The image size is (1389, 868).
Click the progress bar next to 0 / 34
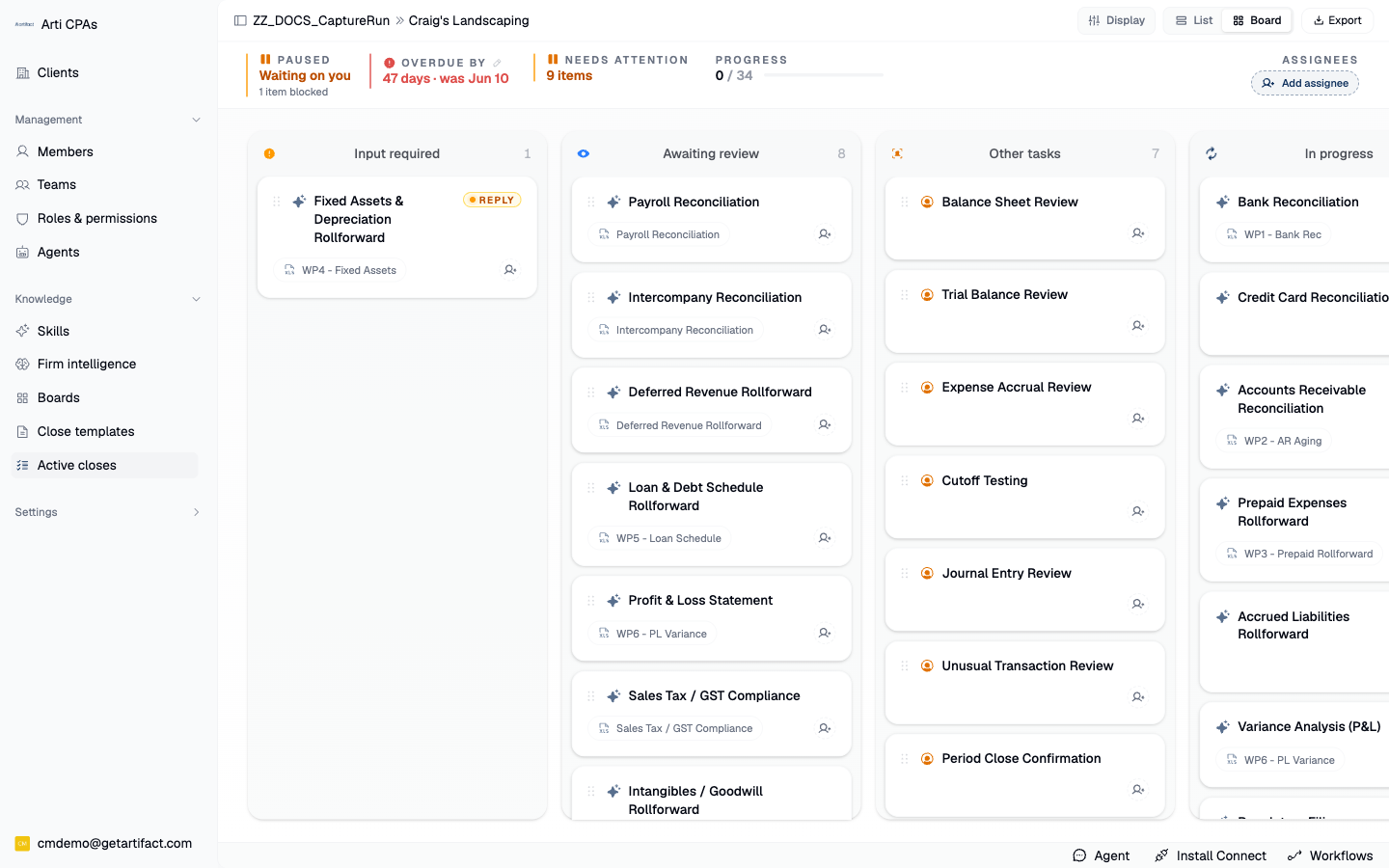coord(823,75)
